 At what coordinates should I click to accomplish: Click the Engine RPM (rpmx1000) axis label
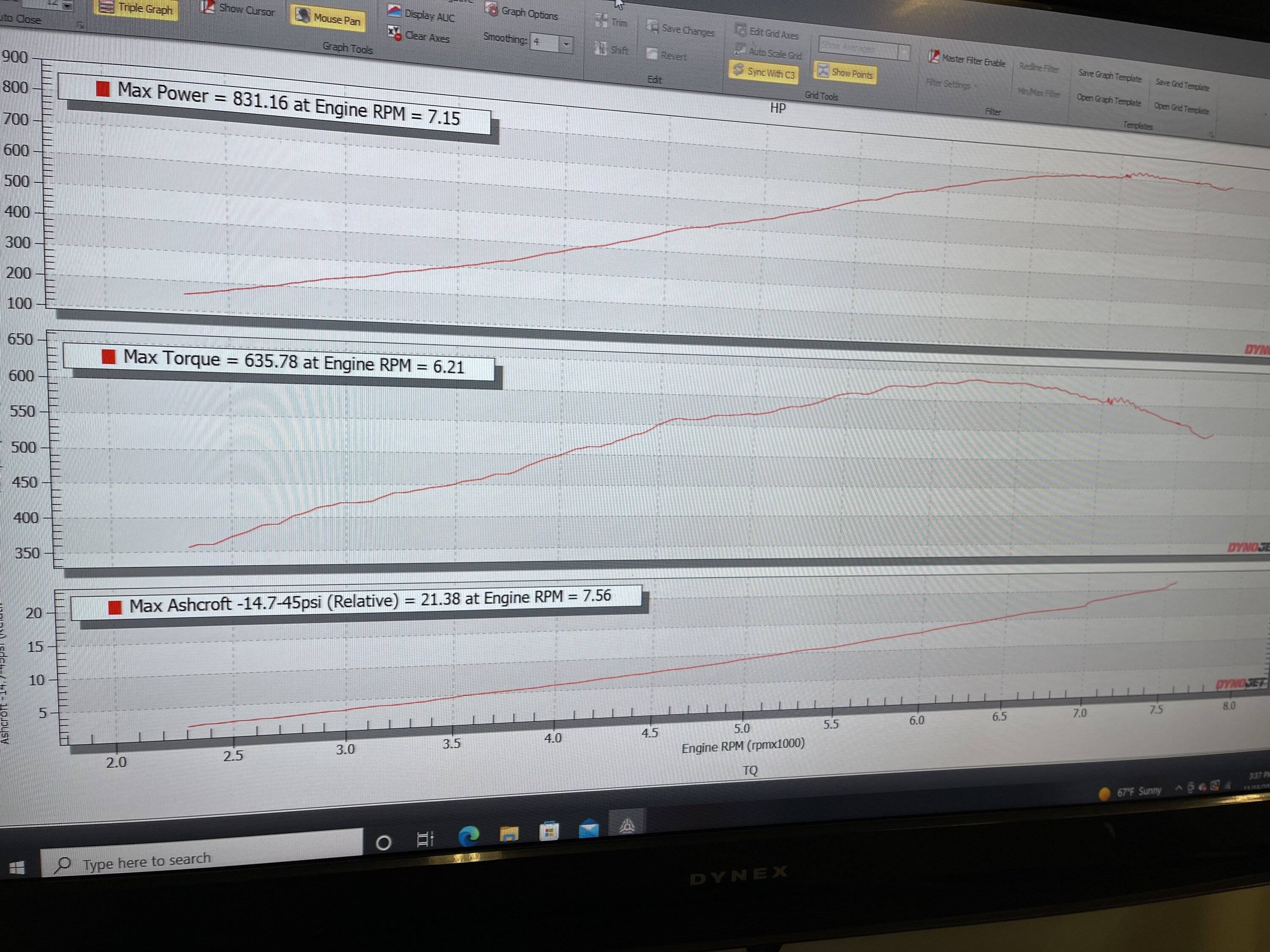pyautogui.click(x=743, y=746)
